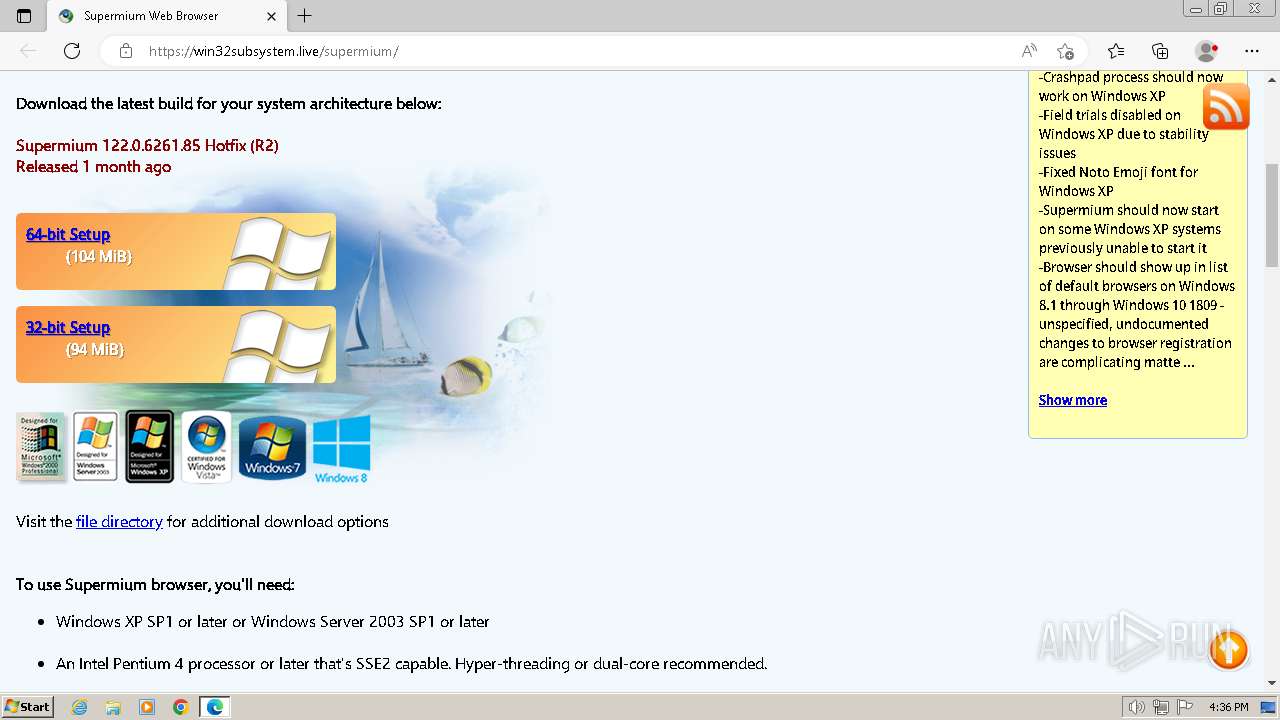Open Action Center flag icon
The width and height of the screenshot is (1280, 720).
tap(1185, 707)
